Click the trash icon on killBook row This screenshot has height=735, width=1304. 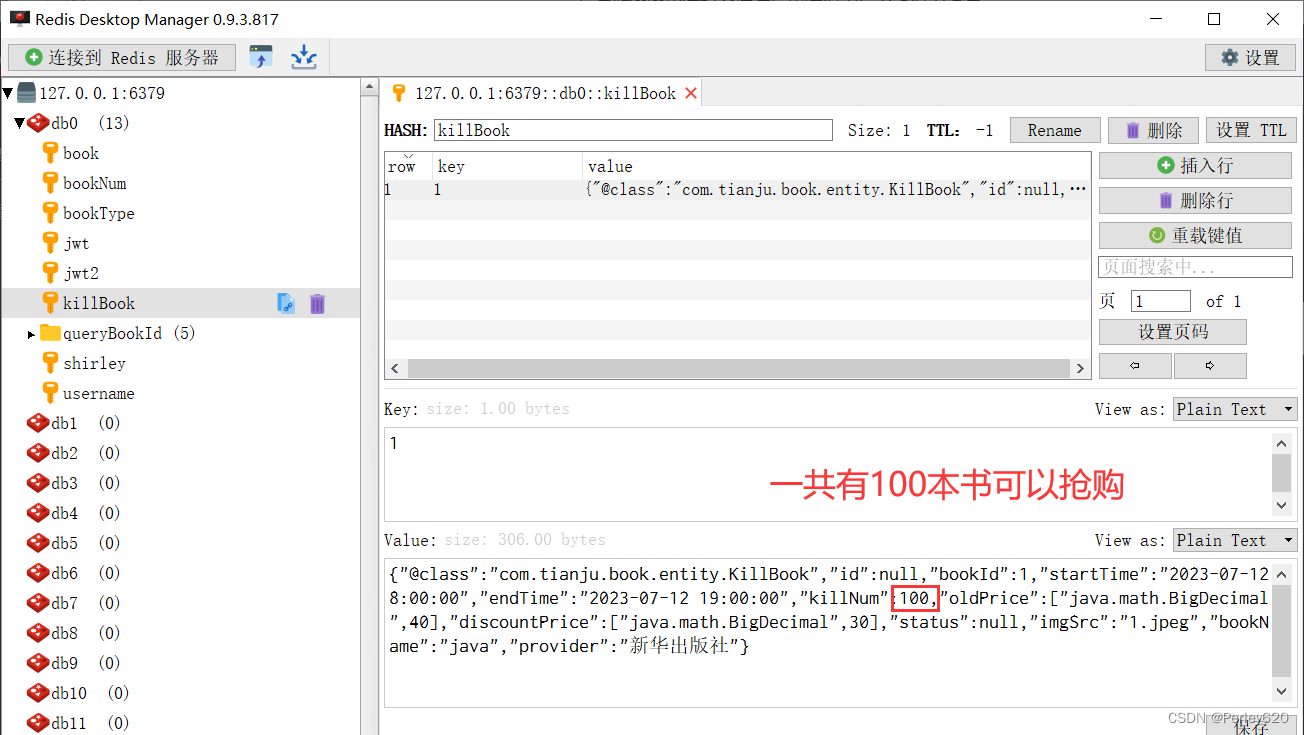point(317,303)
